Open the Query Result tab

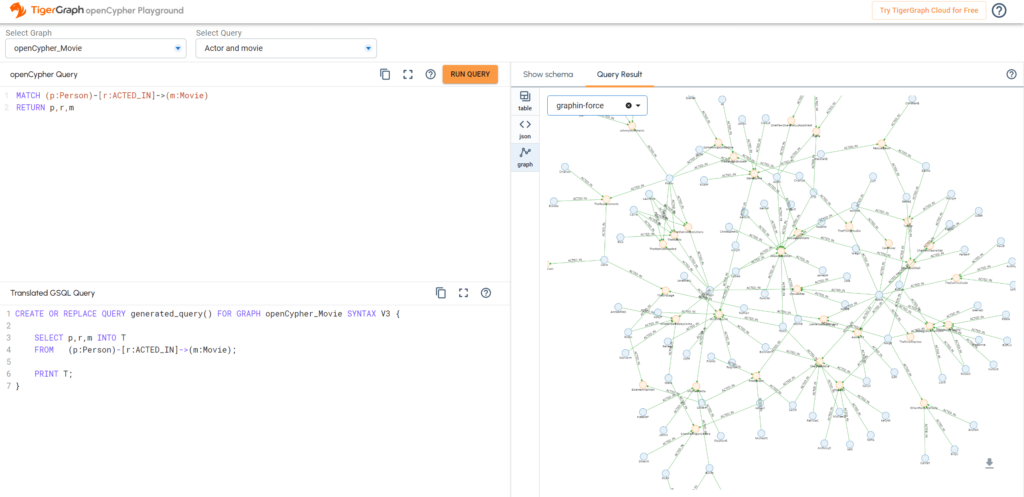pos(619,74)
